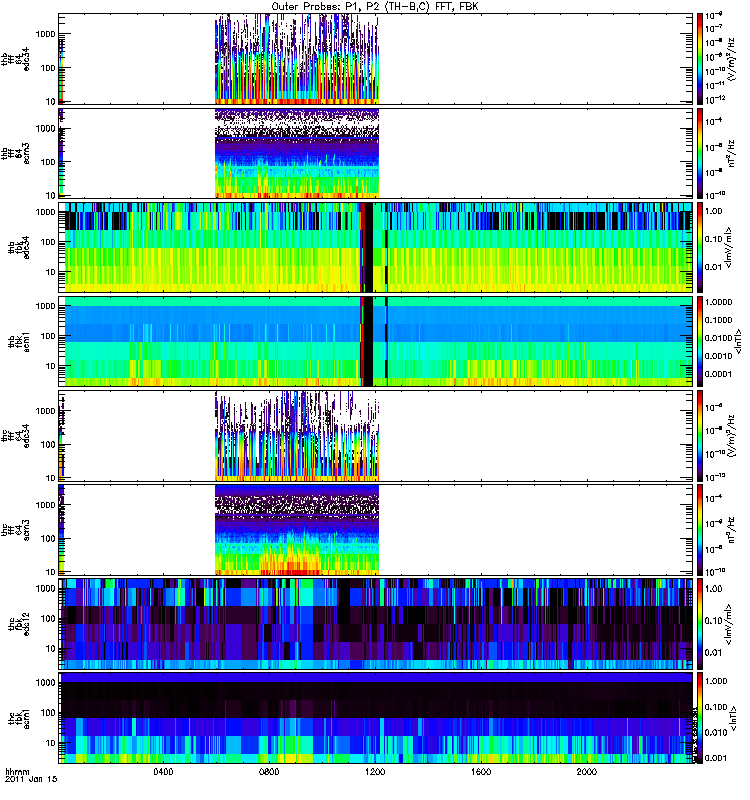Click the "thb fff 64 scm3" y-axis label
This screenshot has width=750, height=800.
pos(15,153)
